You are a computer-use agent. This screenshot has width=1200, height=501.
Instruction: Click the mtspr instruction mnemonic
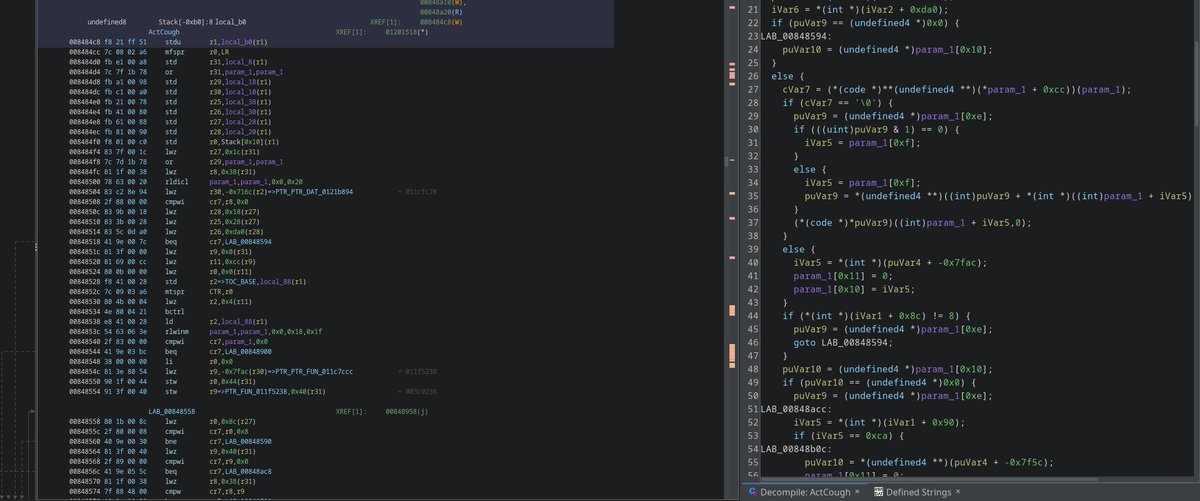tap(175, 292)
